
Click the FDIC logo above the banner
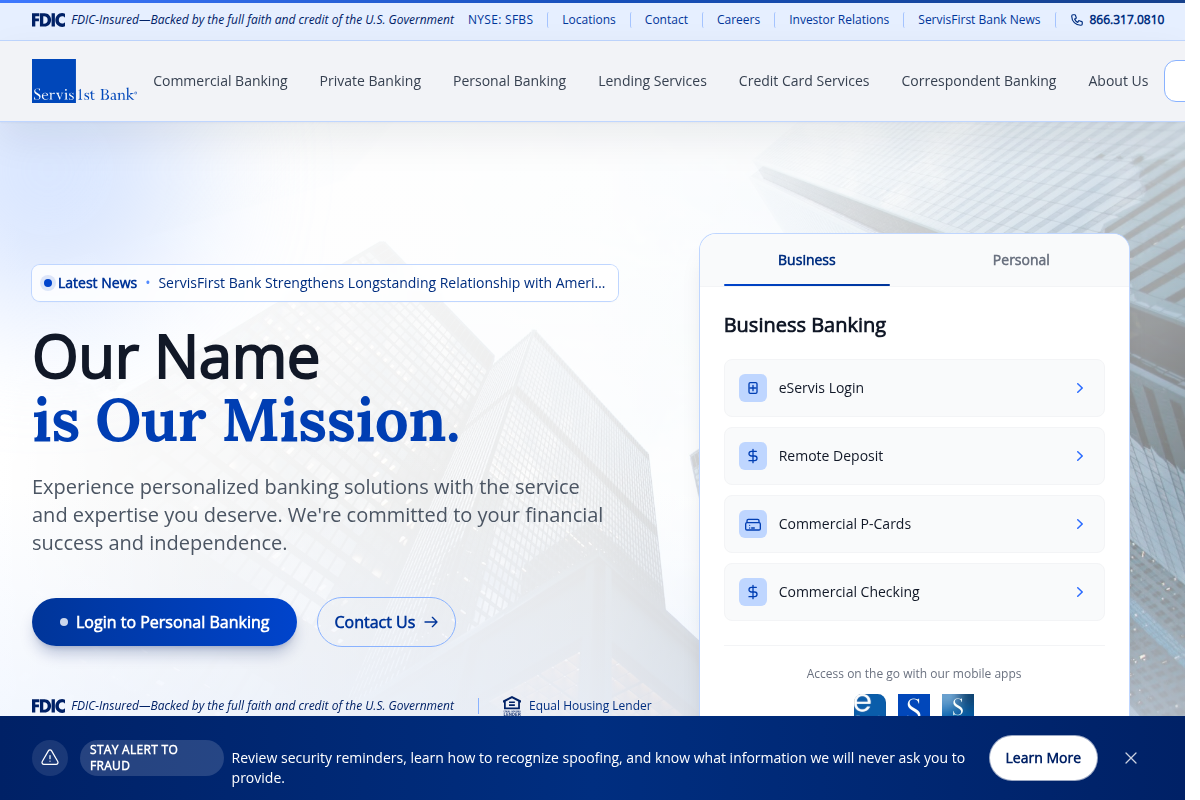48,706
